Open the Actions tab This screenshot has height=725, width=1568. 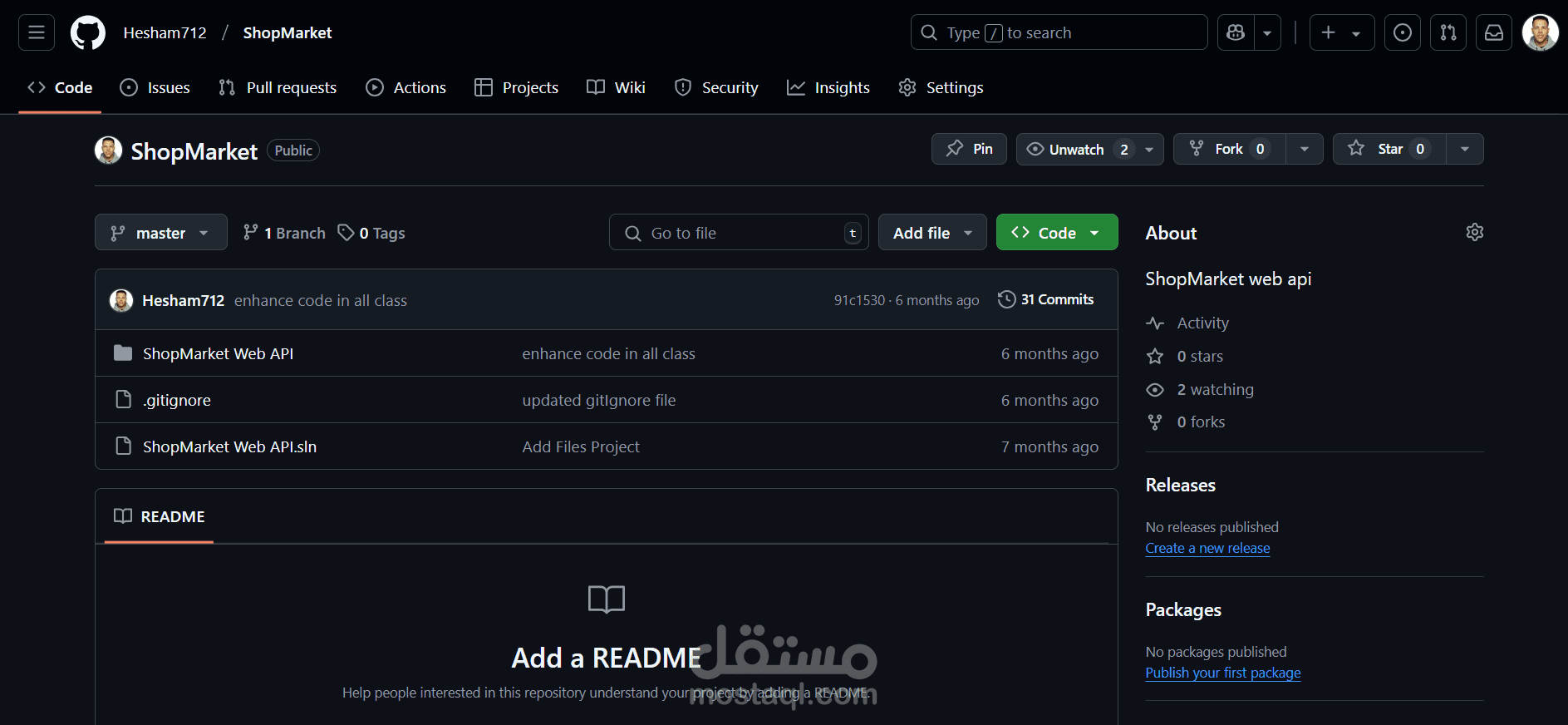pos(406,87)
